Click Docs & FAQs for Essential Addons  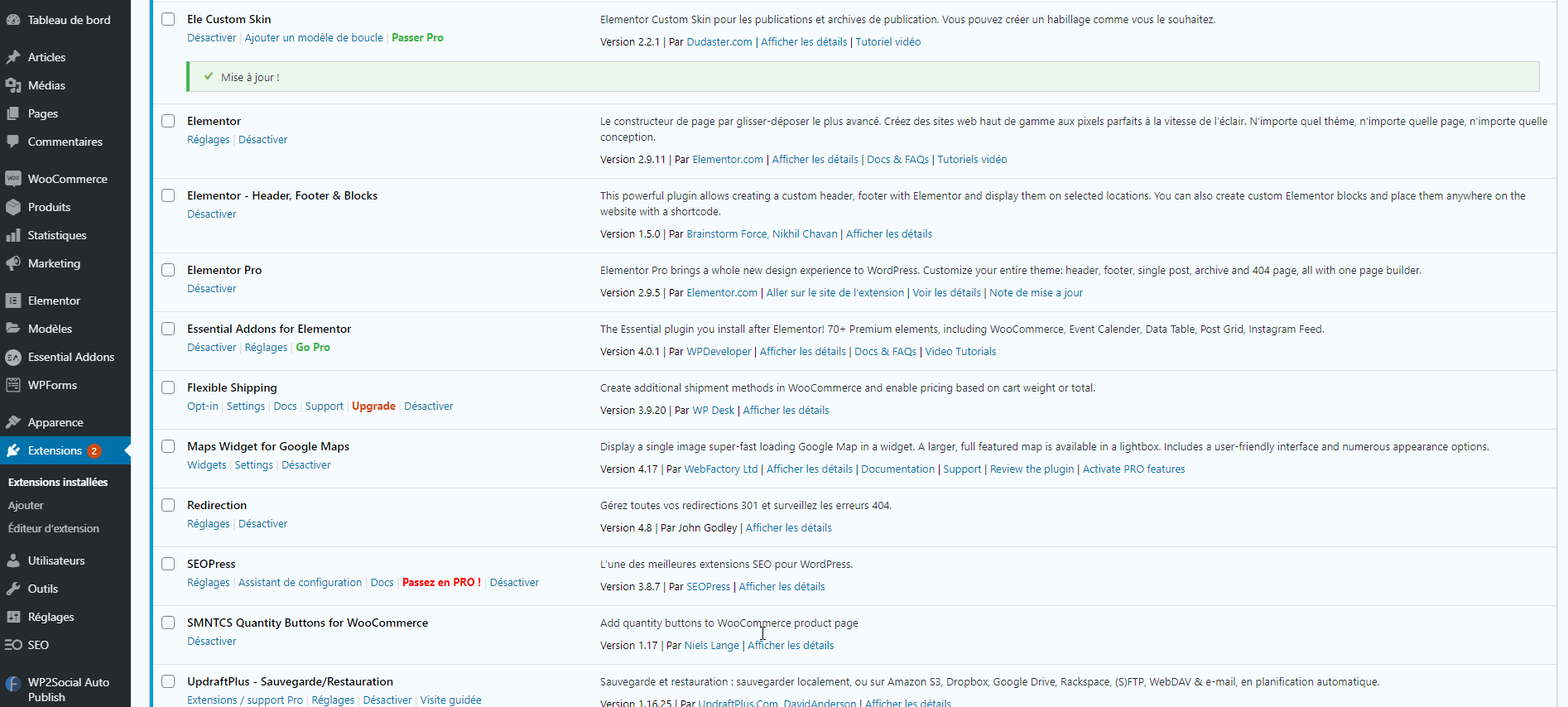pos(885,352)
